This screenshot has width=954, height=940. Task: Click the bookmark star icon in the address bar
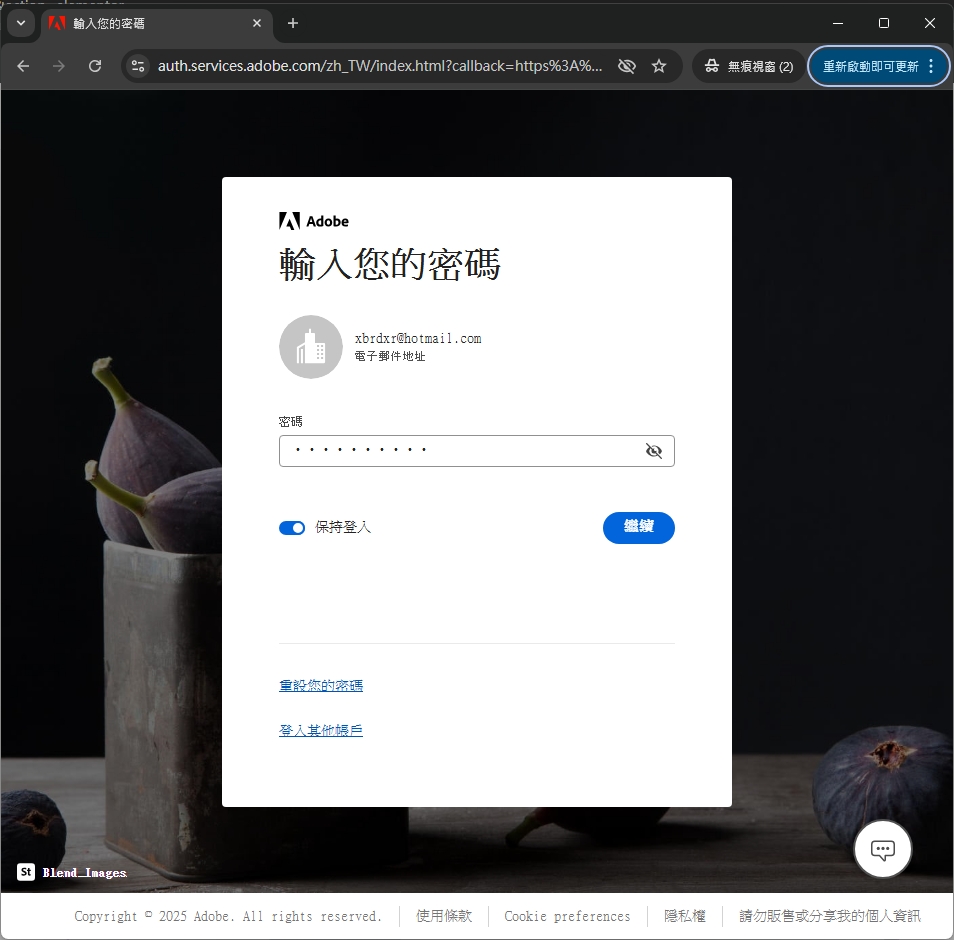tap(659, 66)
